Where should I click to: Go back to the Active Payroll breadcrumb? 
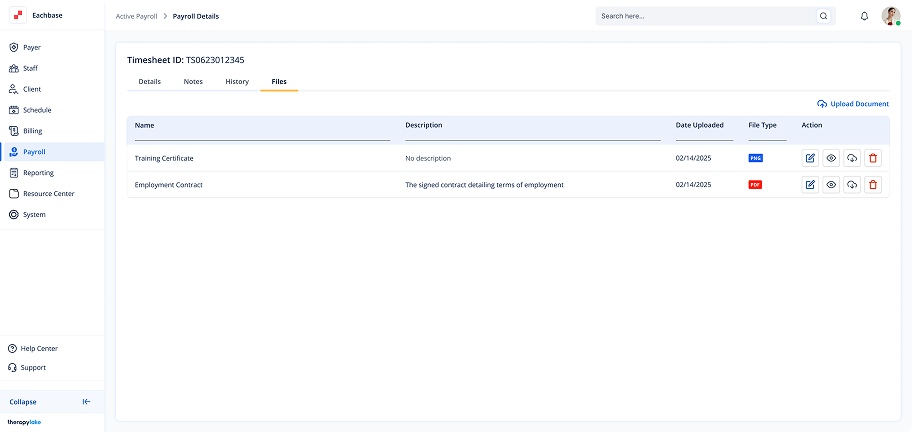[137, 16]
